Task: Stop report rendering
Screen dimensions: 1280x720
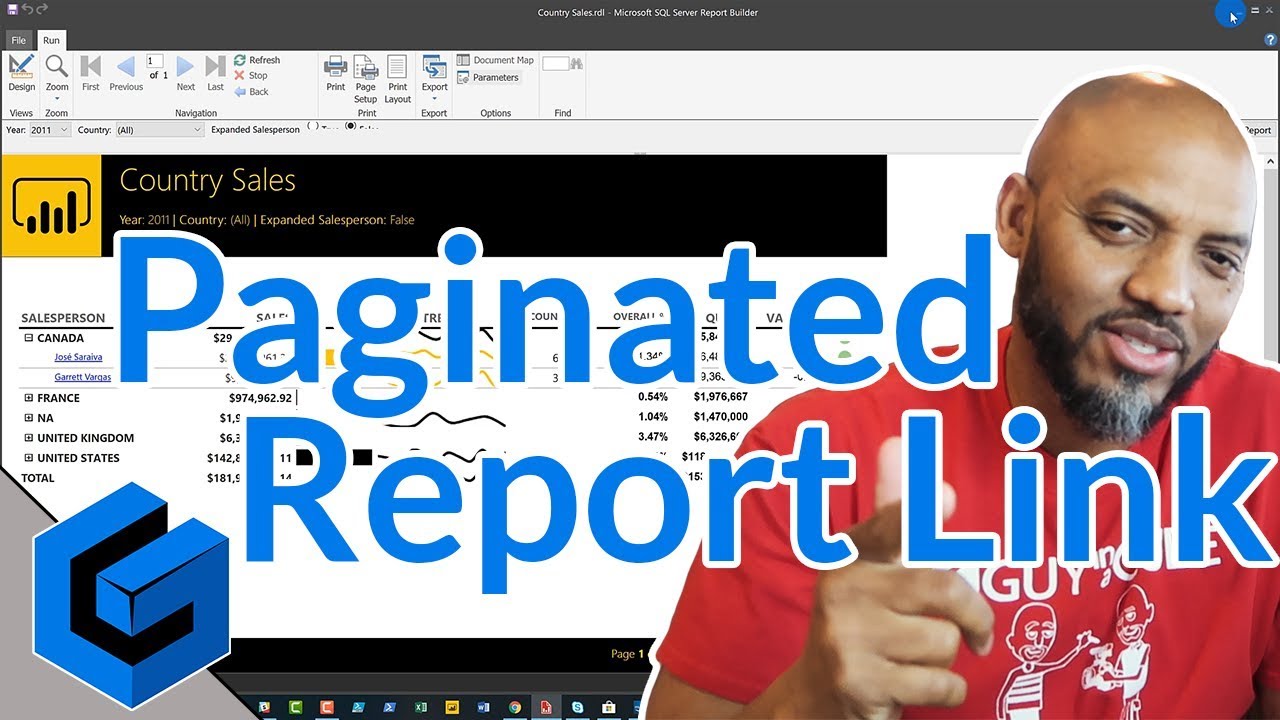Action: click(251, 75)
